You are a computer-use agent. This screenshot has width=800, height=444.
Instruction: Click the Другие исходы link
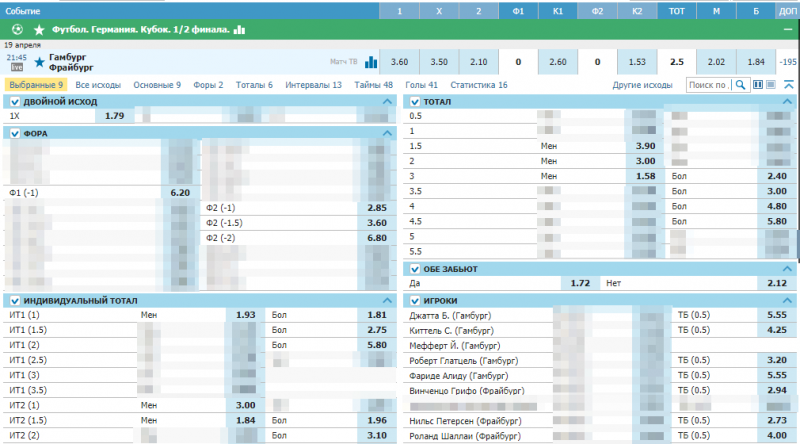click(643, 86)
